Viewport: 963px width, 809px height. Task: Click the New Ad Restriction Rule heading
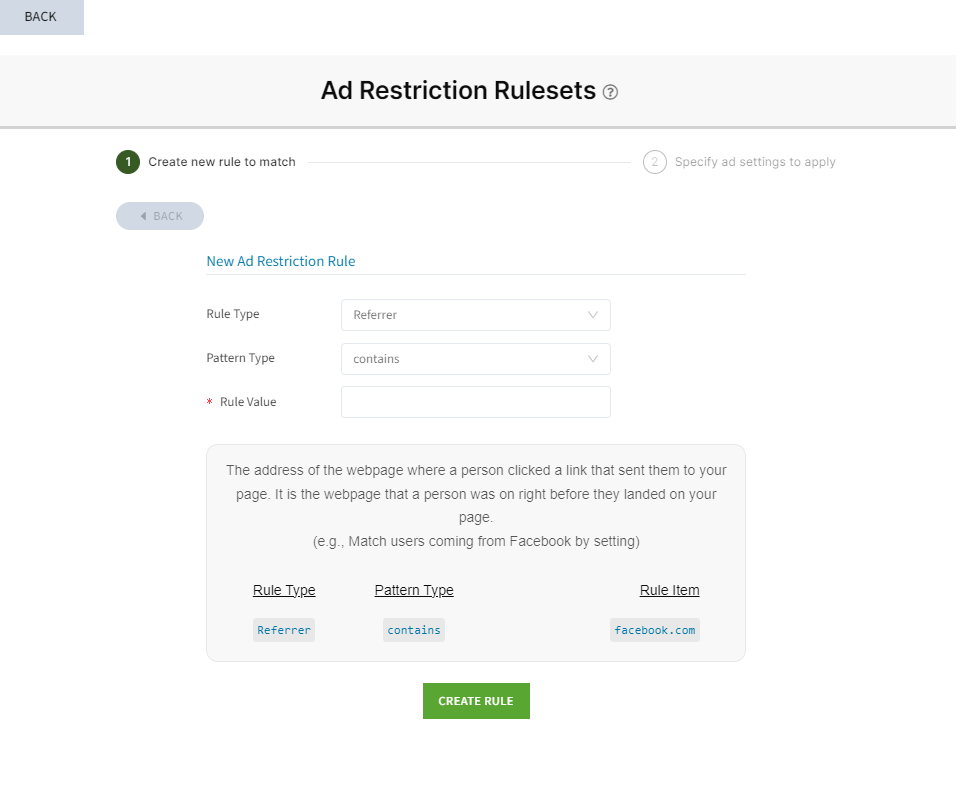(x=281, y=261)
